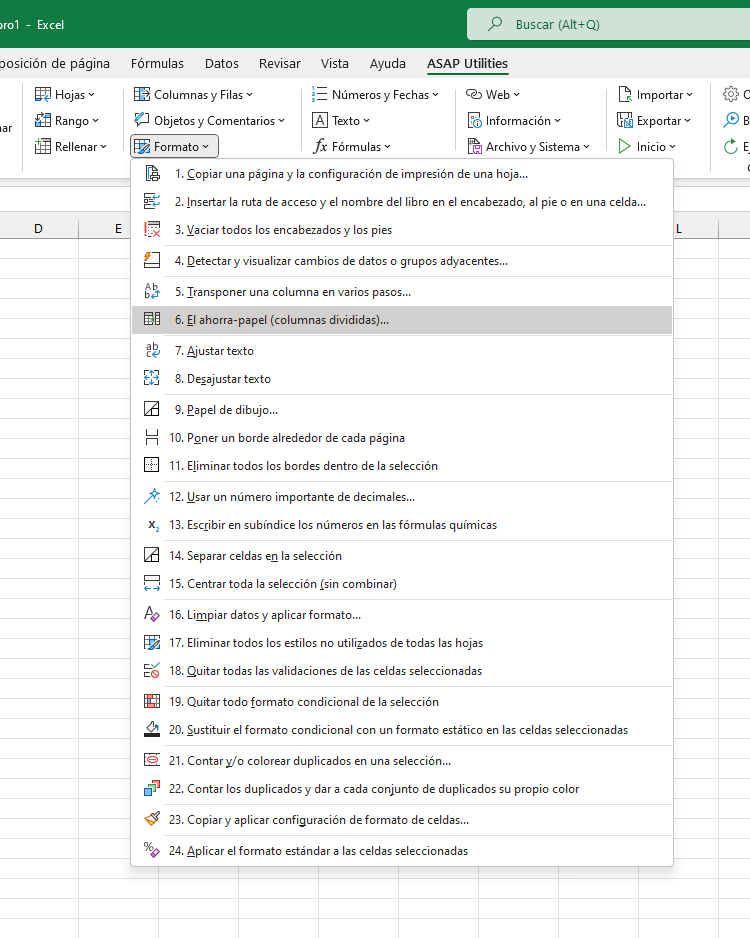Click the subscript x2 icon of item 13

[153, 525]
